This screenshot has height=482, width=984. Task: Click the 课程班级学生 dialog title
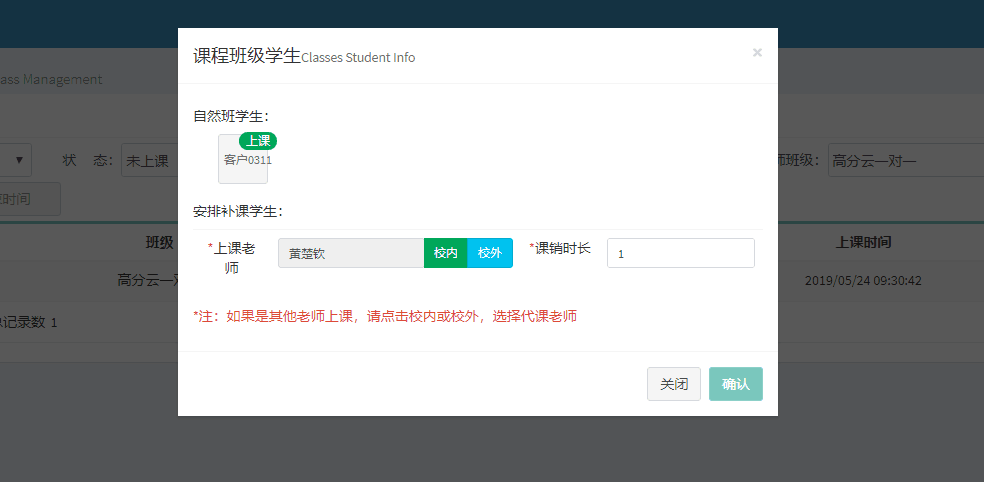pos(246,56)
